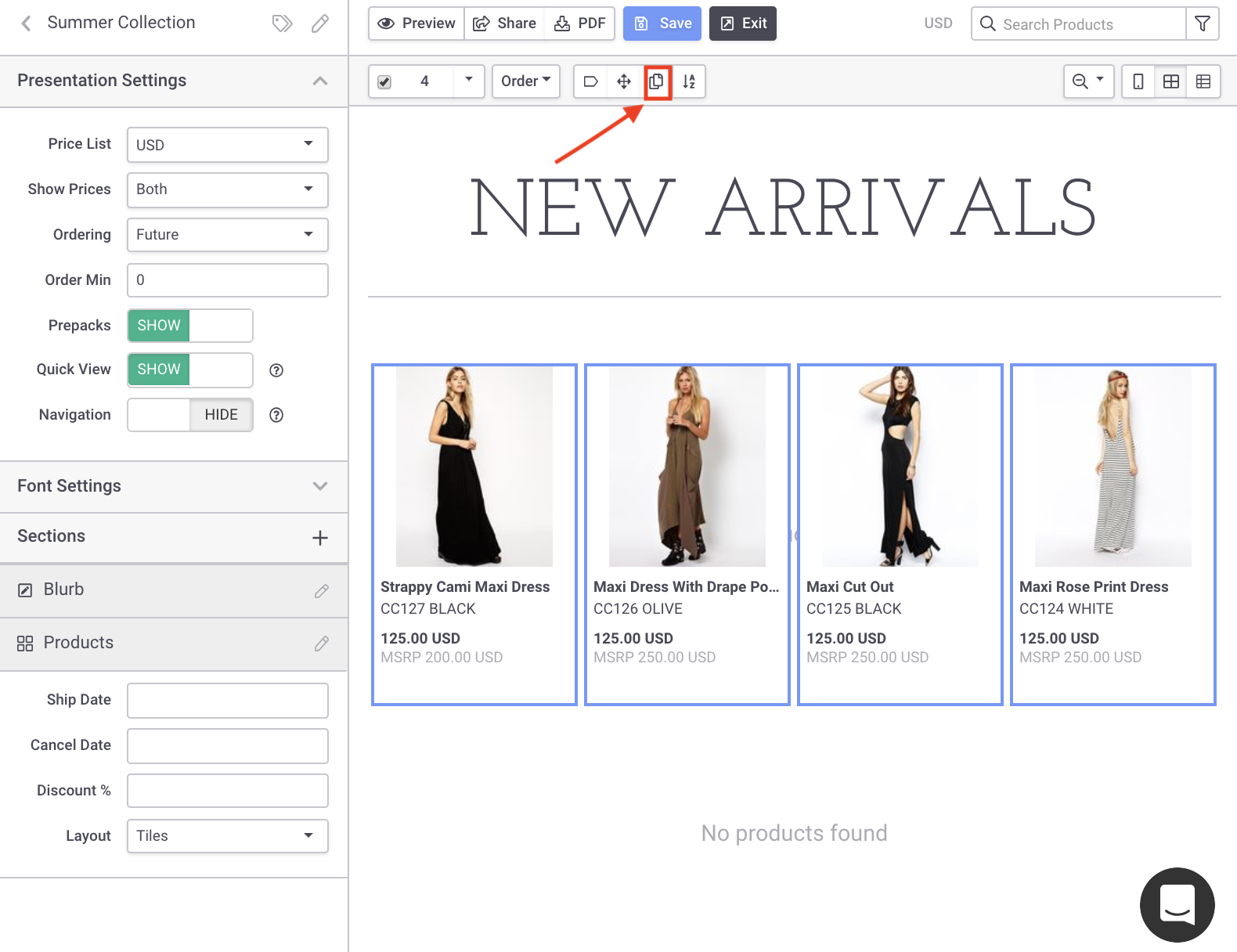1237x952 pixels.
Task: Click the Ship Date field
Action: tap(228, 701)
